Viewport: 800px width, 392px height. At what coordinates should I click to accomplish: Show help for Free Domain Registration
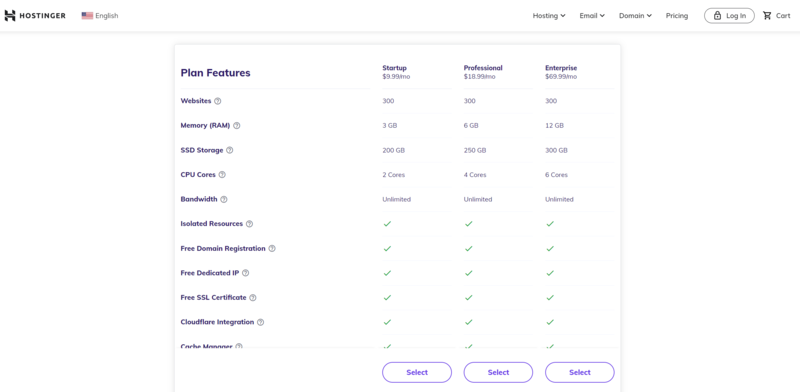pyautogui.click(x=272, y=249)
